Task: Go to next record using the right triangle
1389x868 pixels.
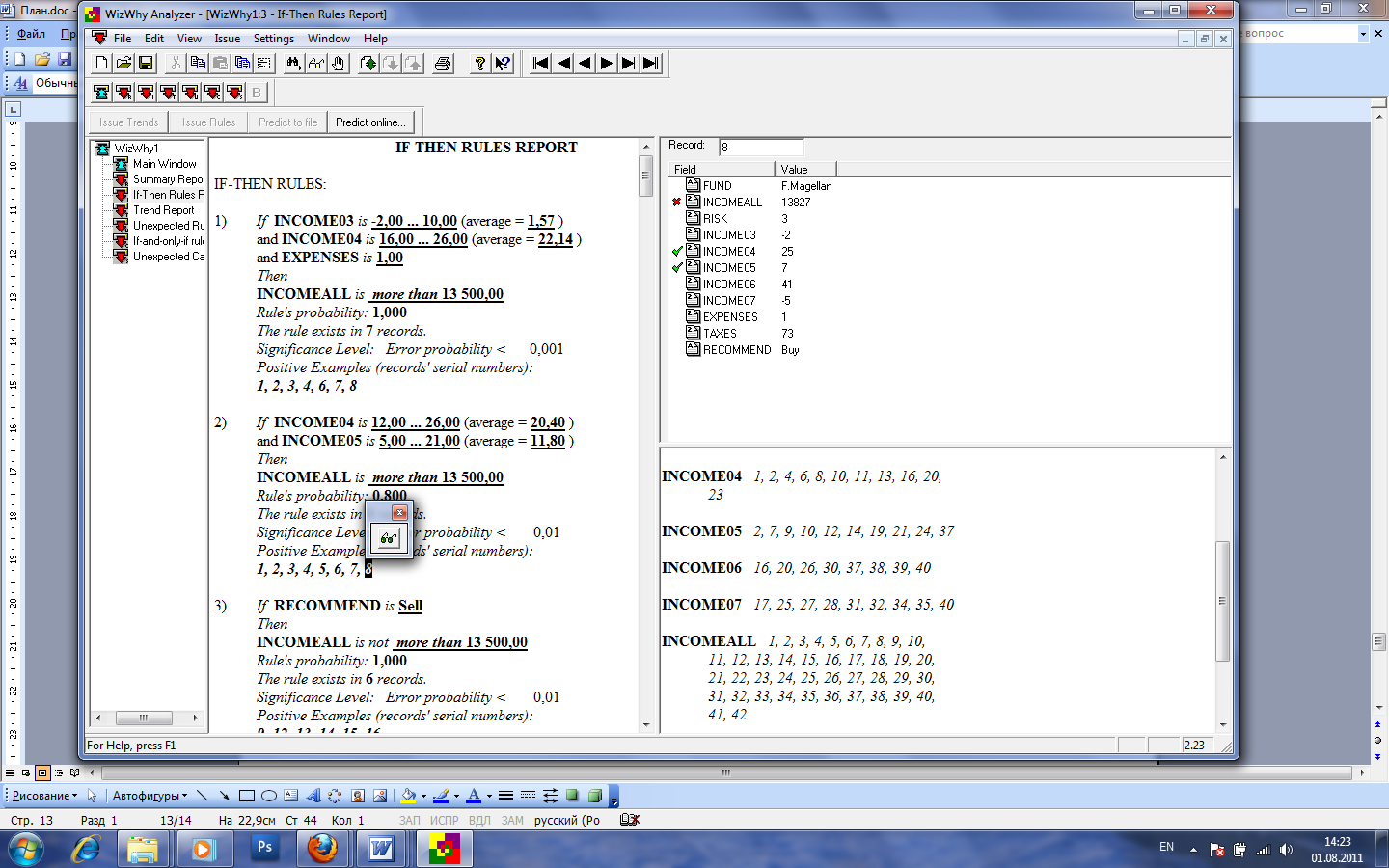Action: tap(607, 64)
